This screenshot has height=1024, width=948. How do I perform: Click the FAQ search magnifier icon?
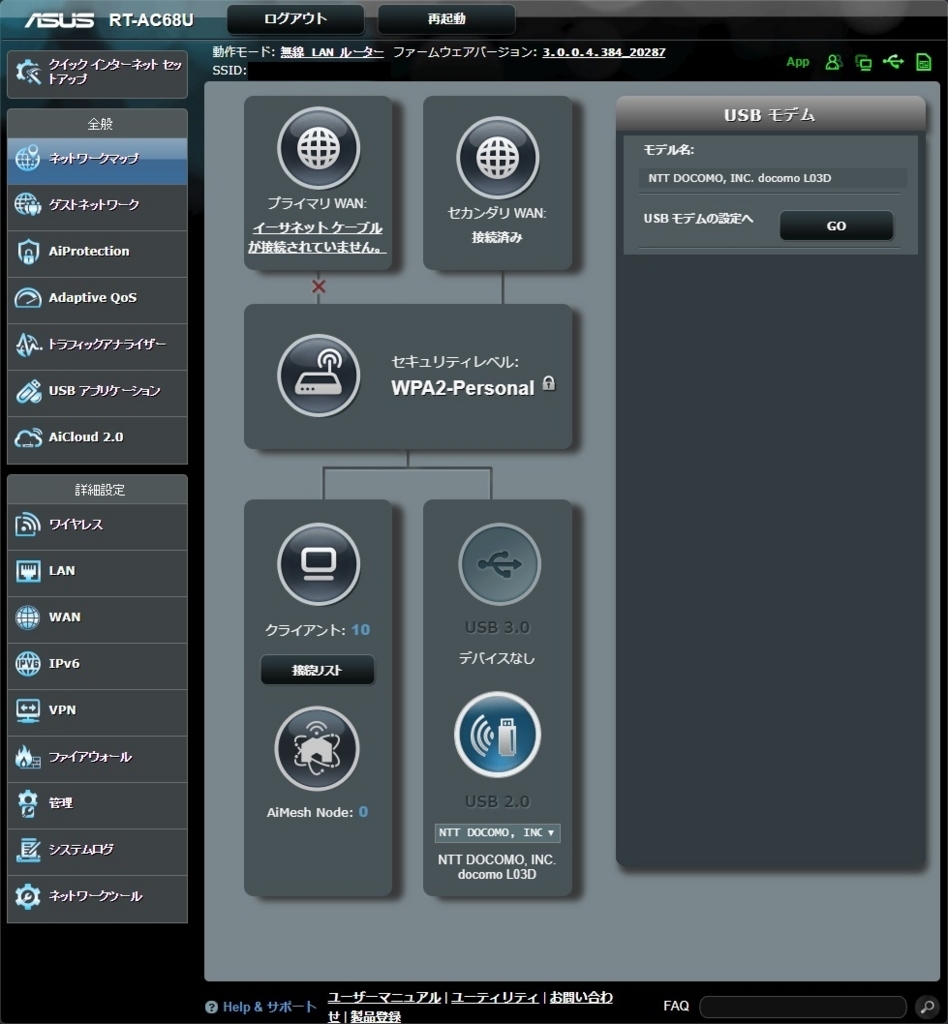point(927,1006)
